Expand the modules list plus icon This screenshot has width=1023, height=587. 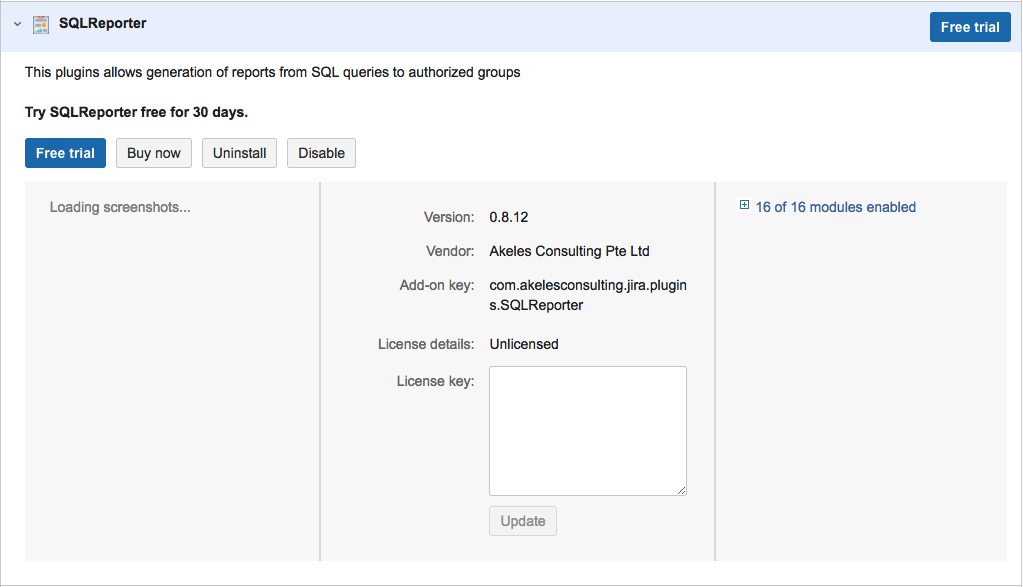coord(744,206)
